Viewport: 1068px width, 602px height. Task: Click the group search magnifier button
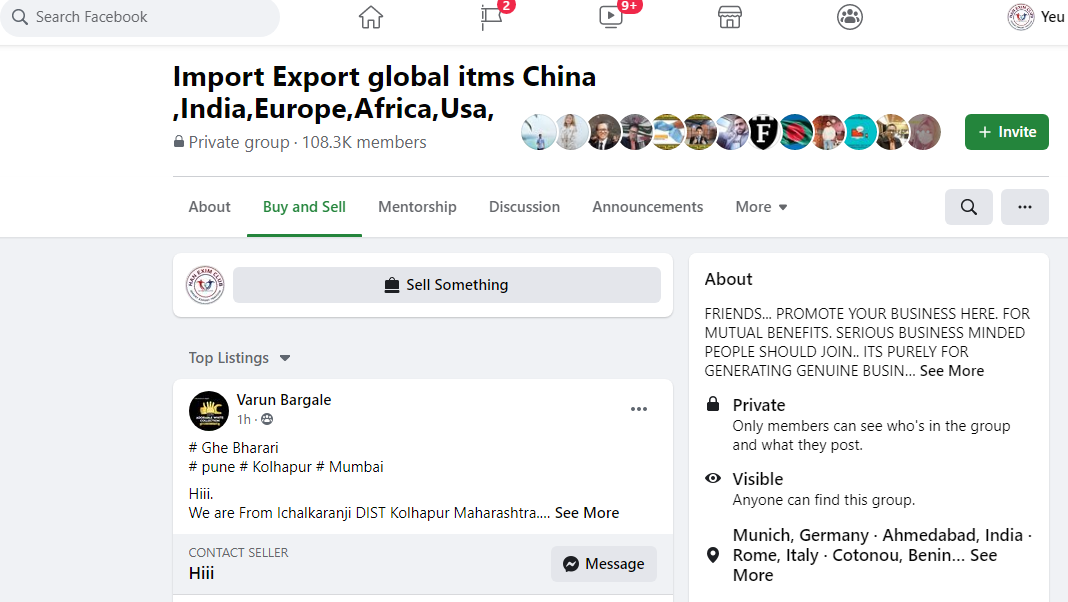tap(969, 207)
